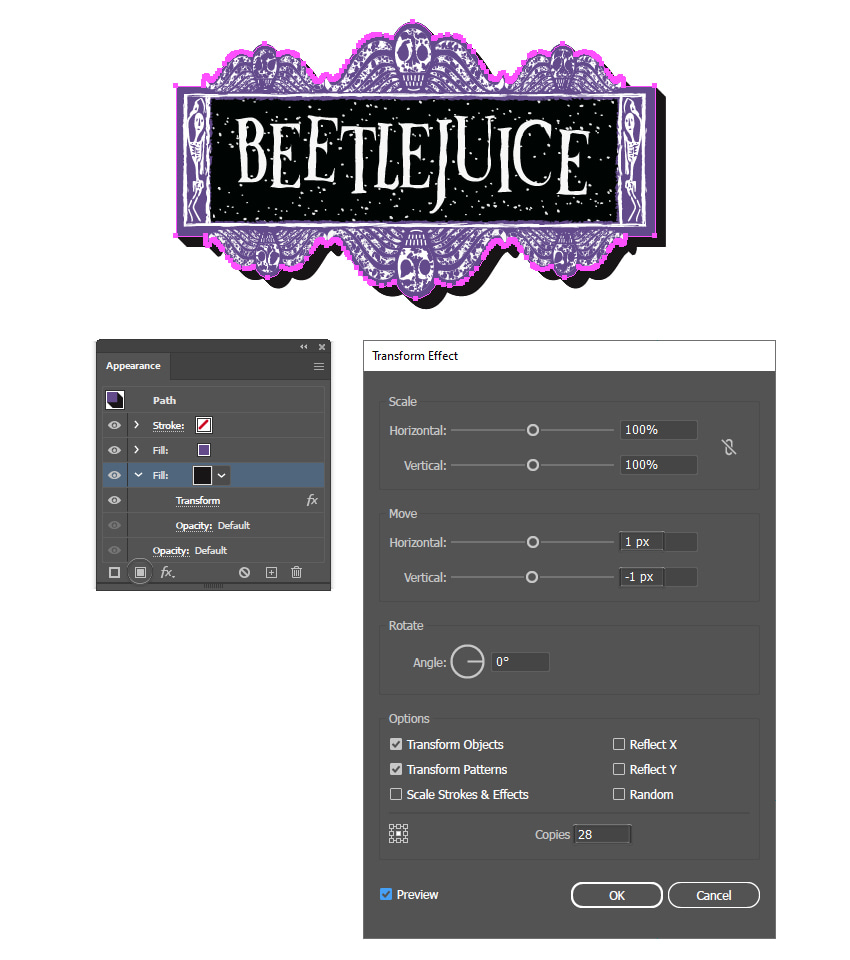Check the Reflect X option
This screenshot has width=850, height=960.
619,744
